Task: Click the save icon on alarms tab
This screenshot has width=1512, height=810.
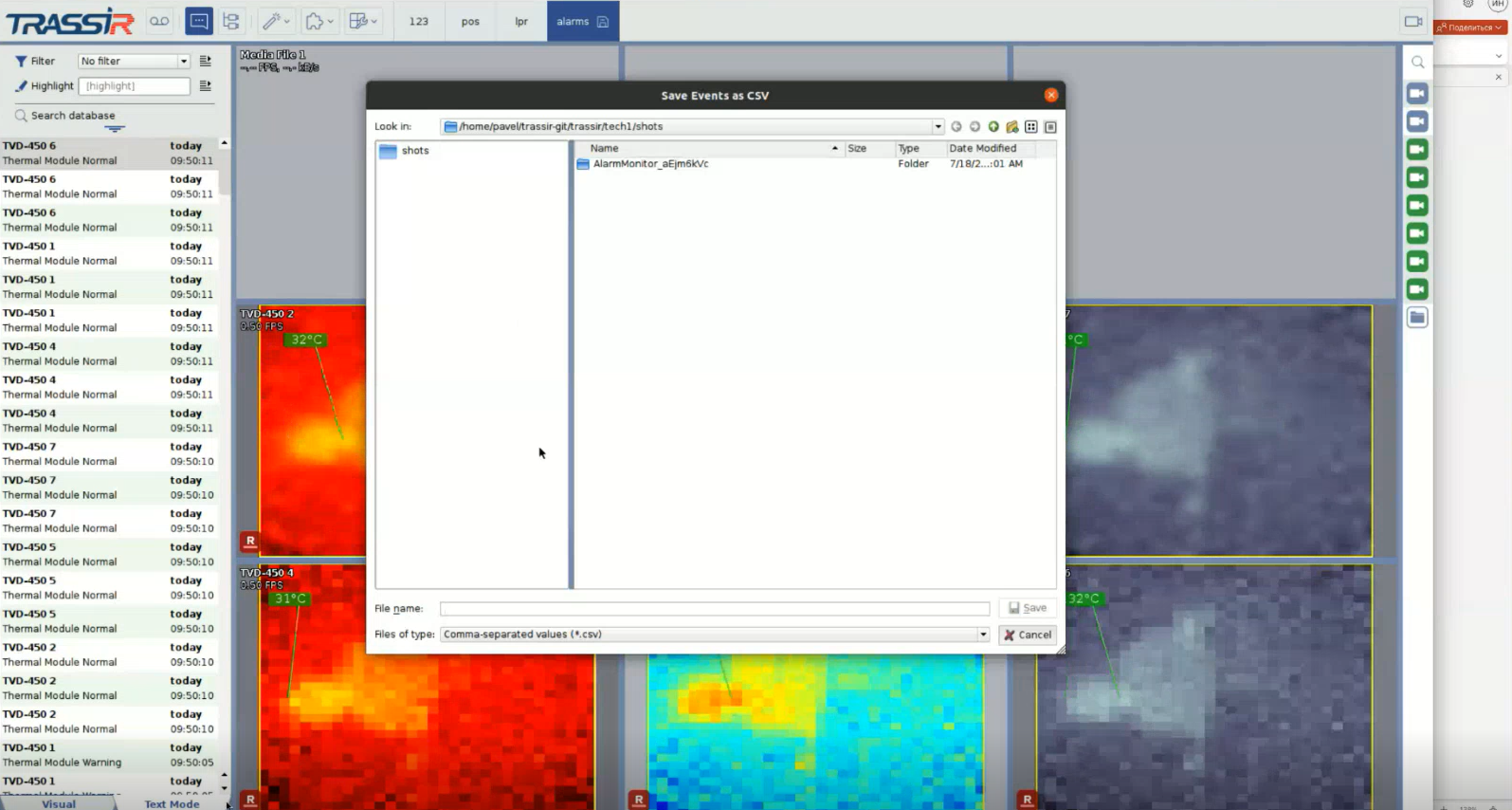Action: (603, 21)
